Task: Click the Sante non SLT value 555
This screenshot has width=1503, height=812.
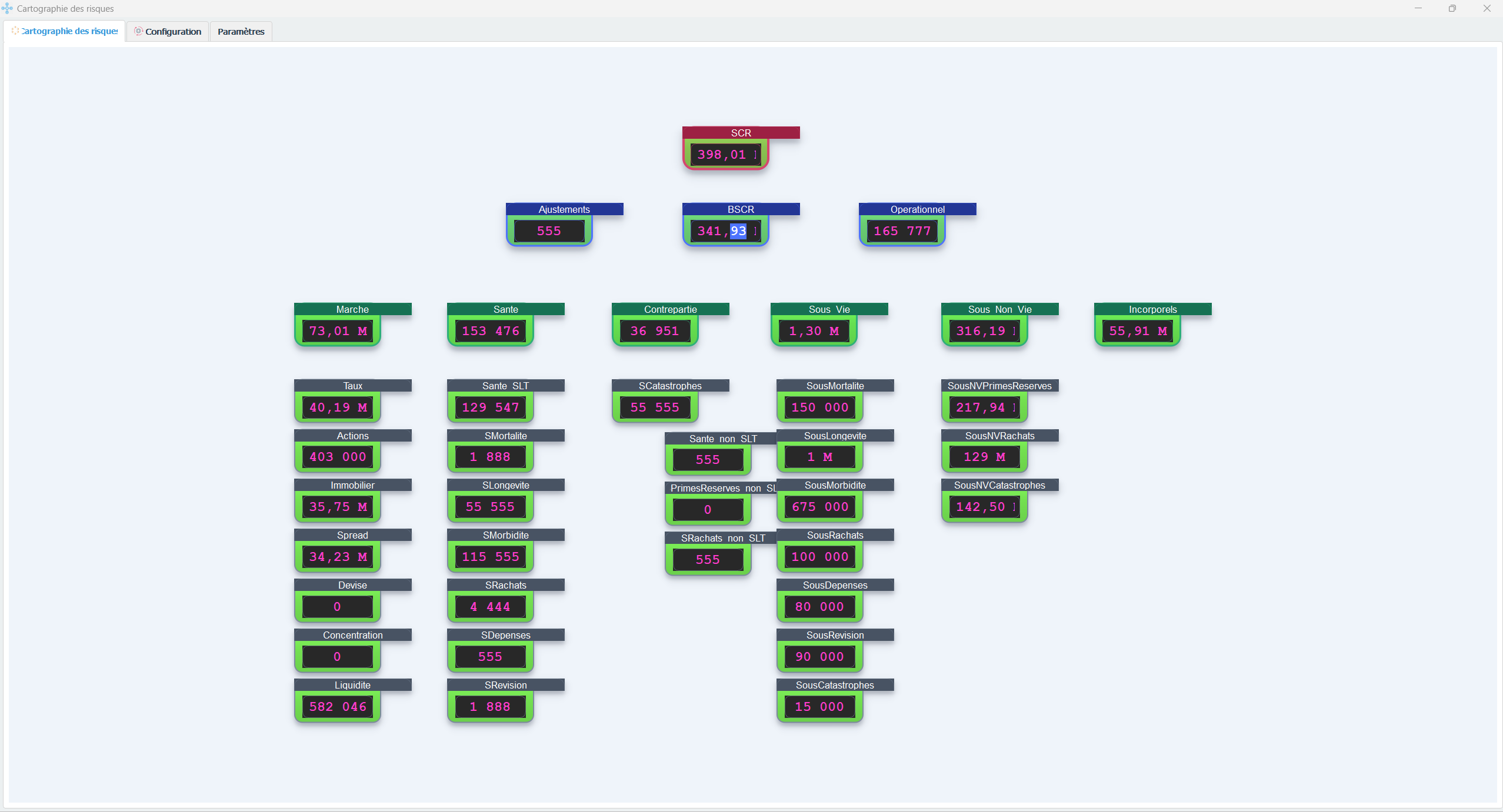Action: pyautogui.click(x=708, y=460)
